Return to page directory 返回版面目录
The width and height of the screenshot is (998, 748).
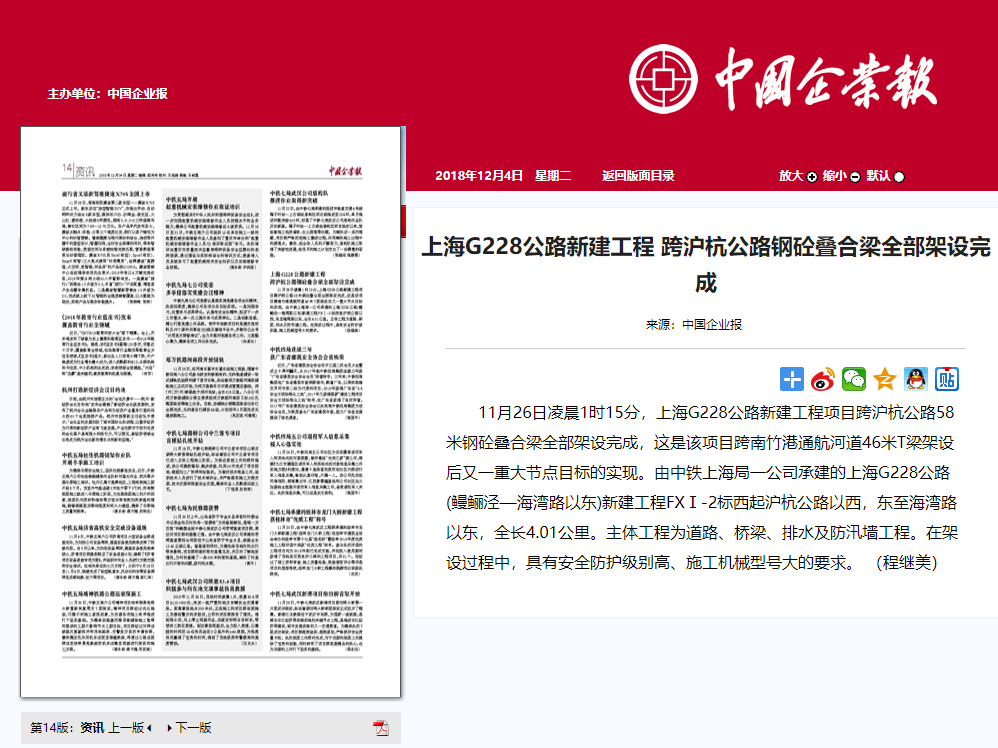pos(638,176)
